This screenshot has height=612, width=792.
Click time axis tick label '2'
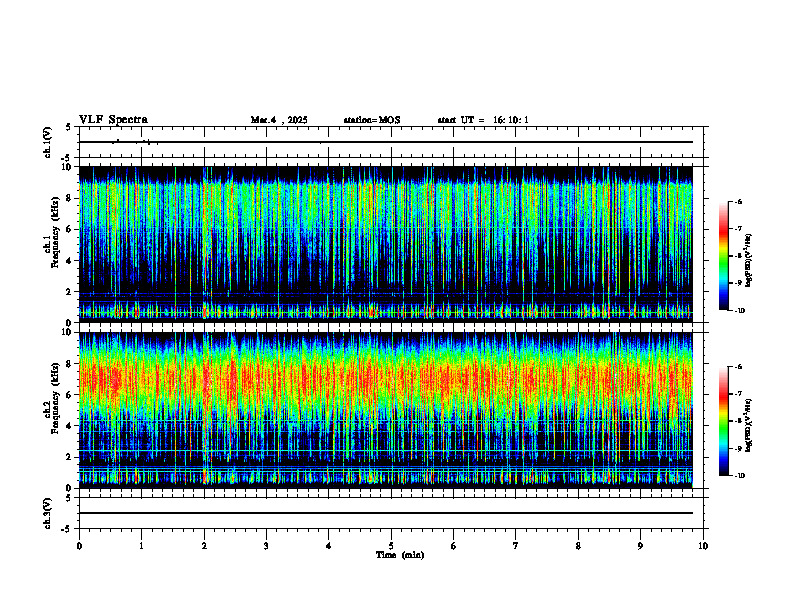click(x=204, y=546)
